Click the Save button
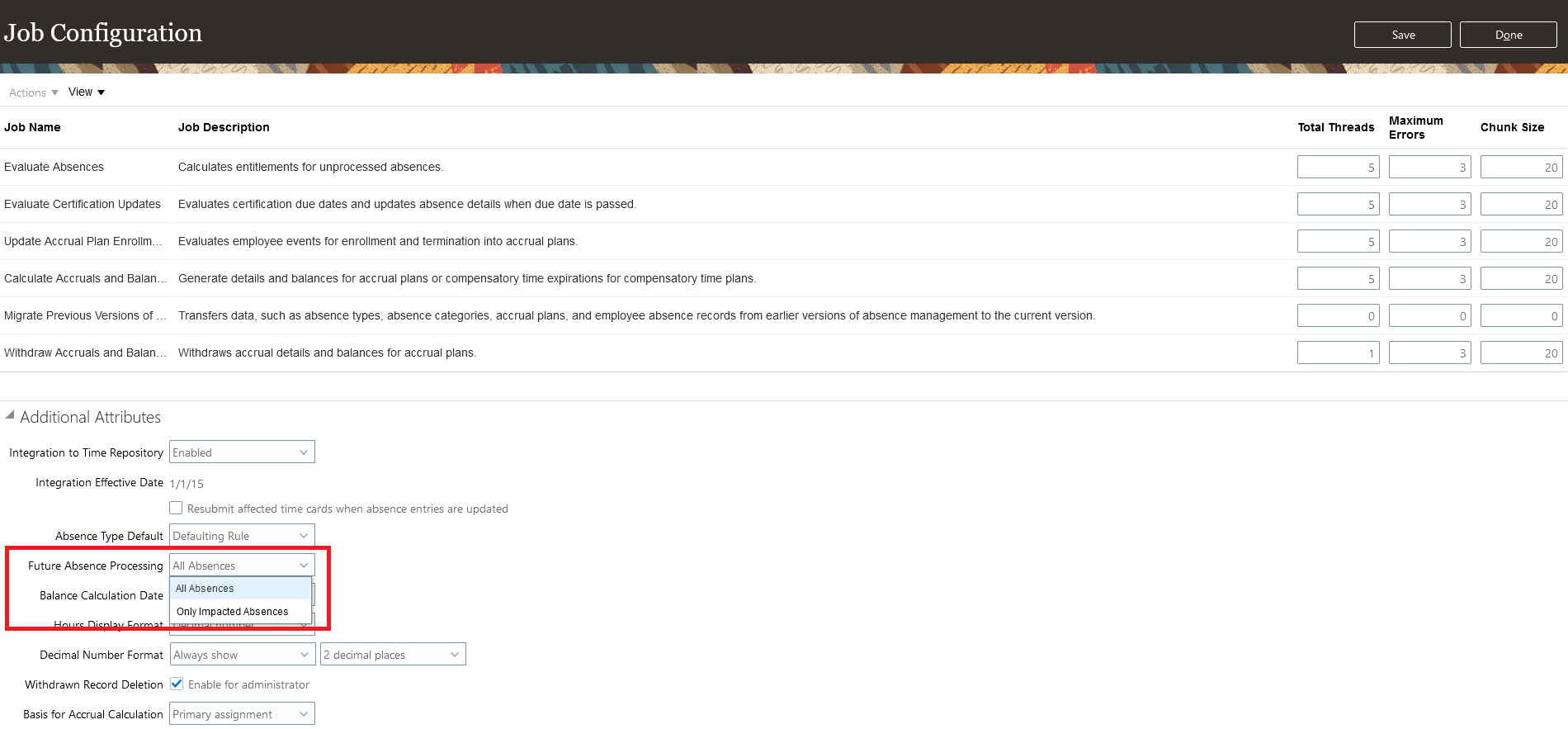 tap(1402, 35)
